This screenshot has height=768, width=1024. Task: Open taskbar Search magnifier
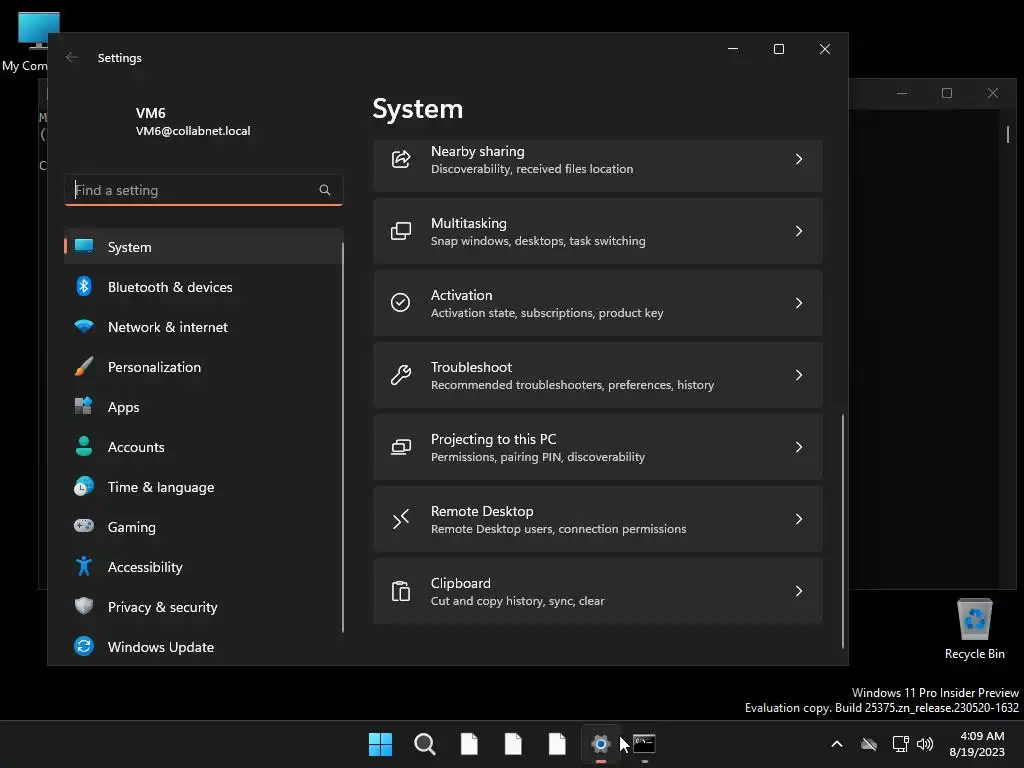[x=424, y=744]
